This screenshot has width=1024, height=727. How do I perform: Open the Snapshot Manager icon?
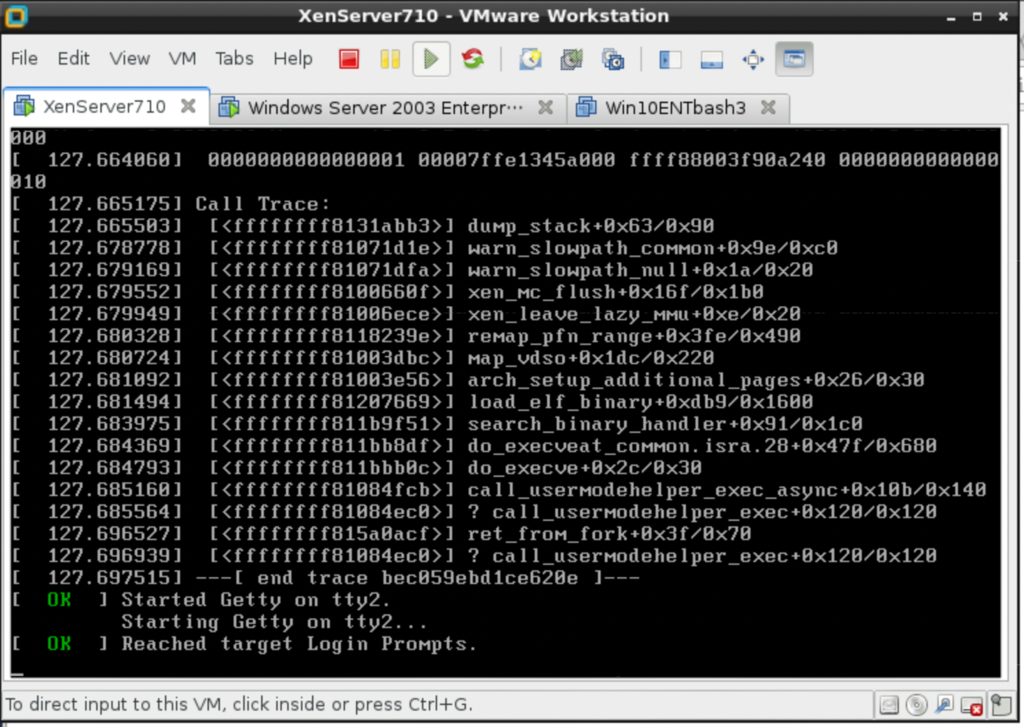[x=613, y=59]
